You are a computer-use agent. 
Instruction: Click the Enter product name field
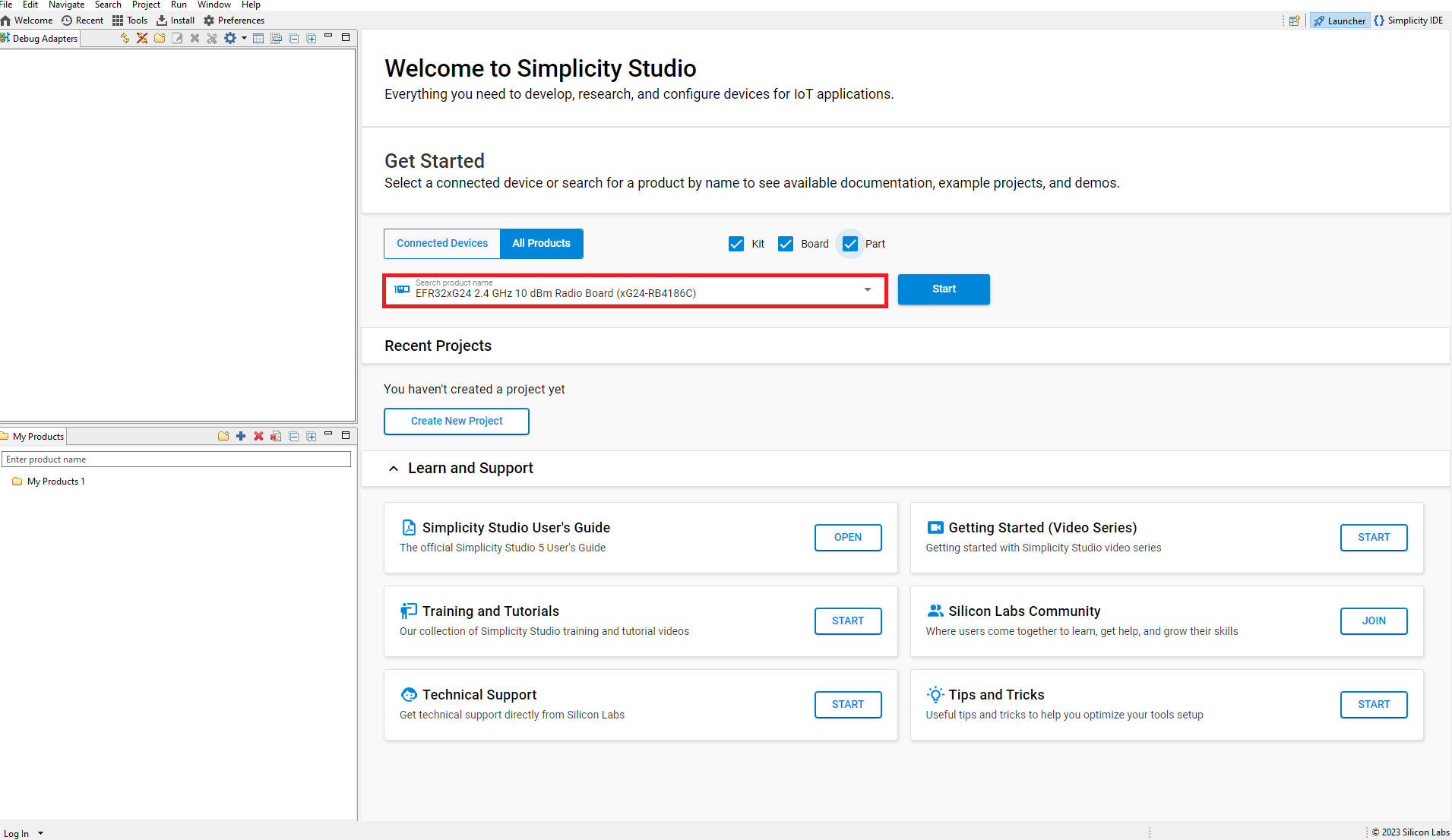click(x=176, y=459)
